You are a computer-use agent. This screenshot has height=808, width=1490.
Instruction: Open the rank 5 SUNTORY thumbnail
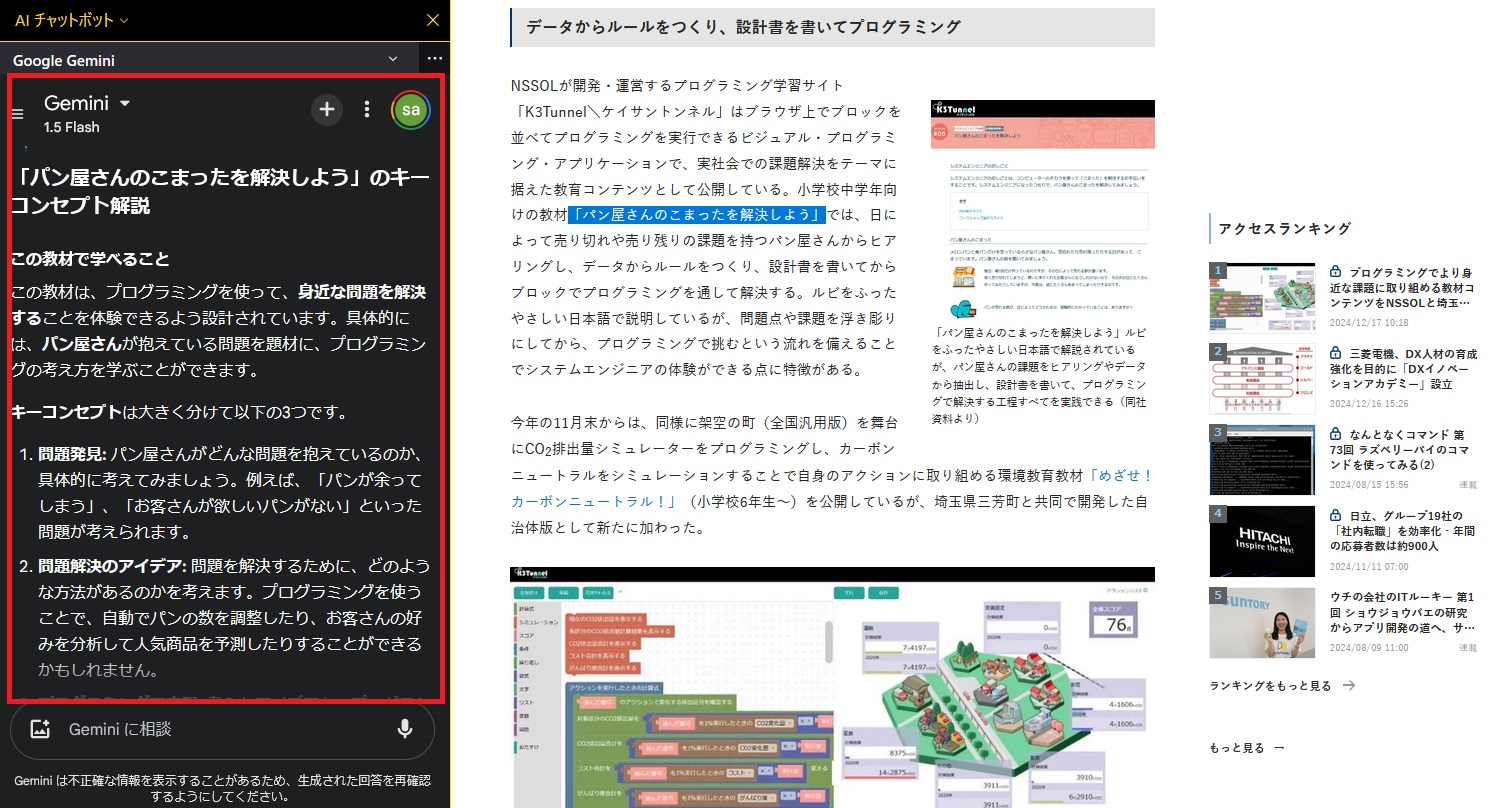click(1262, 622)
